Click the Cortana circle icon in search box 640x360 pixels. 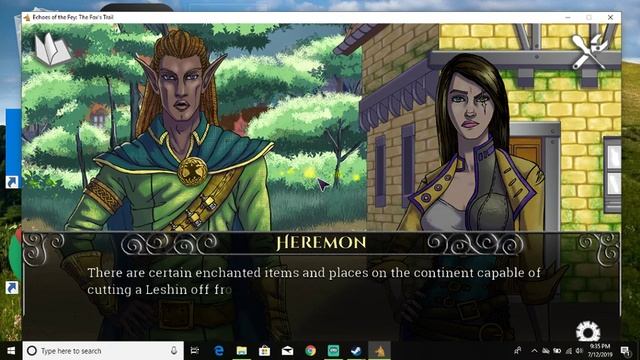pyautogui.click(x=31, y=351)
